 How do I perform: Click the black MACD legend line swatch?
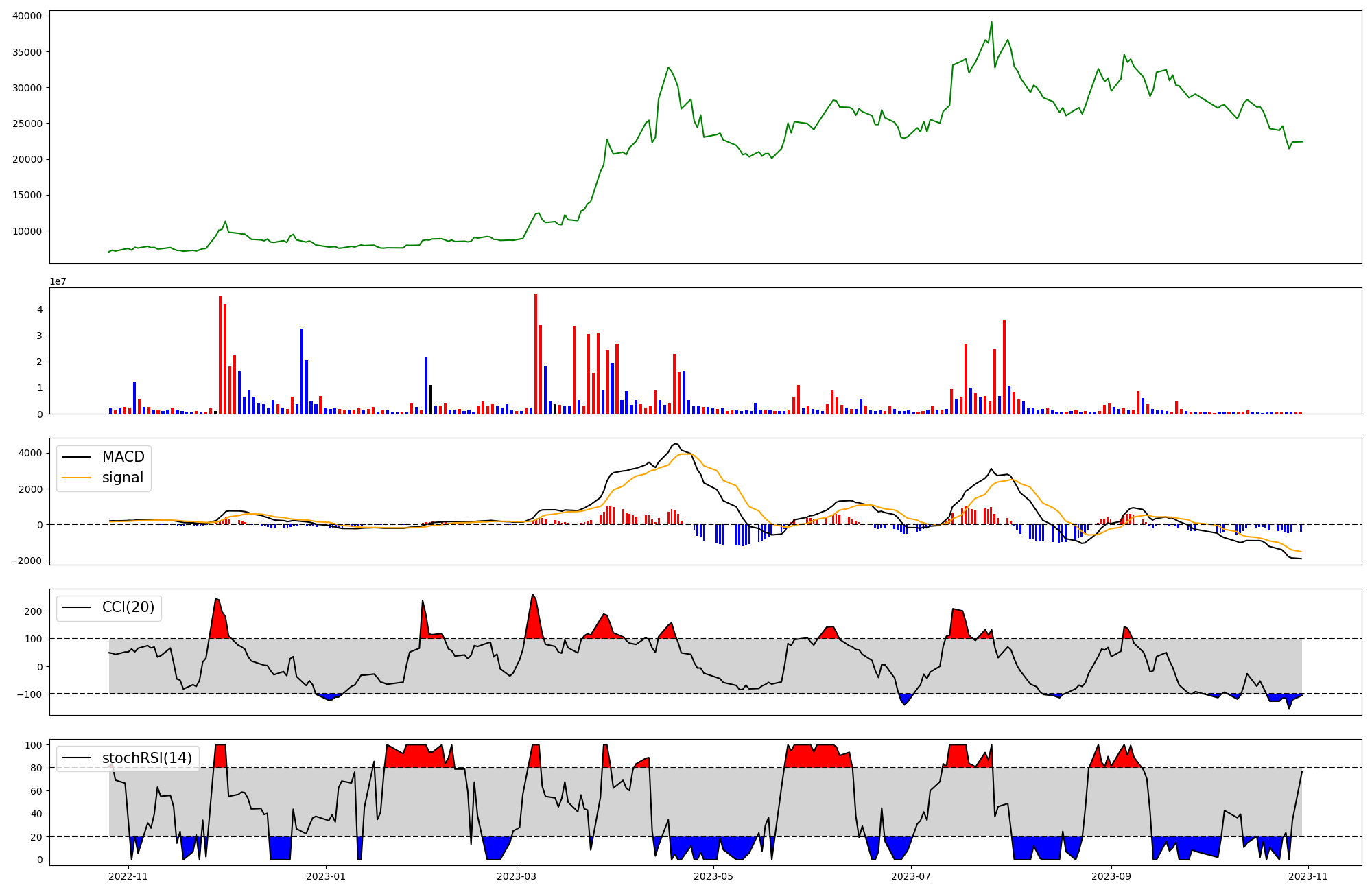(76, 457)
